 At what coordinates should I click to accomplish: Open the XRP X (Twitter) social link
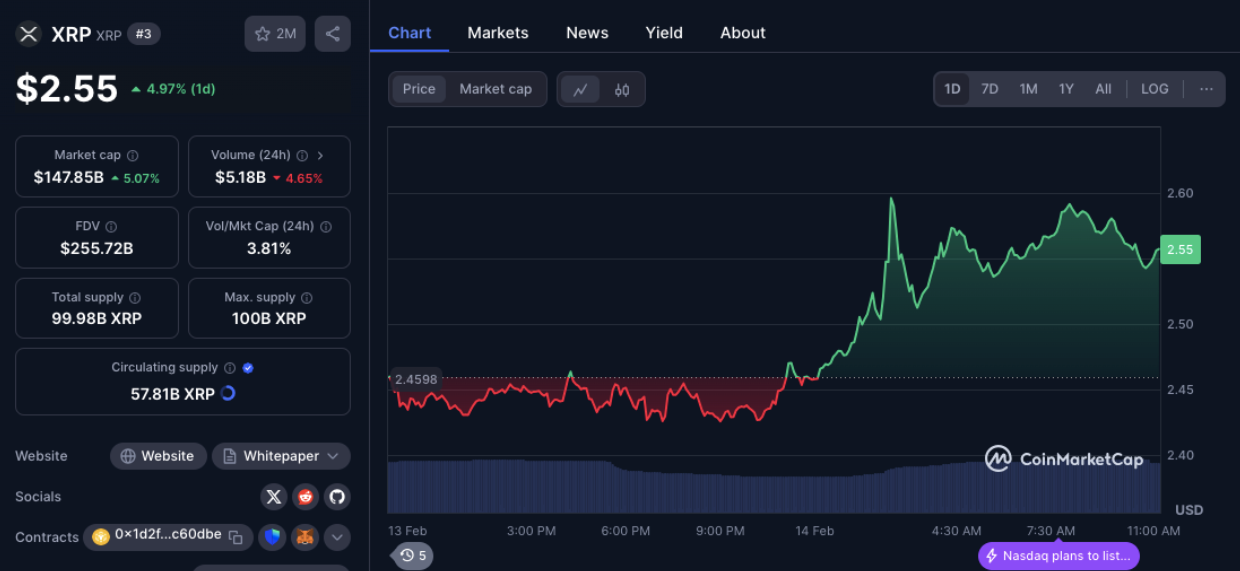(274, 497)
